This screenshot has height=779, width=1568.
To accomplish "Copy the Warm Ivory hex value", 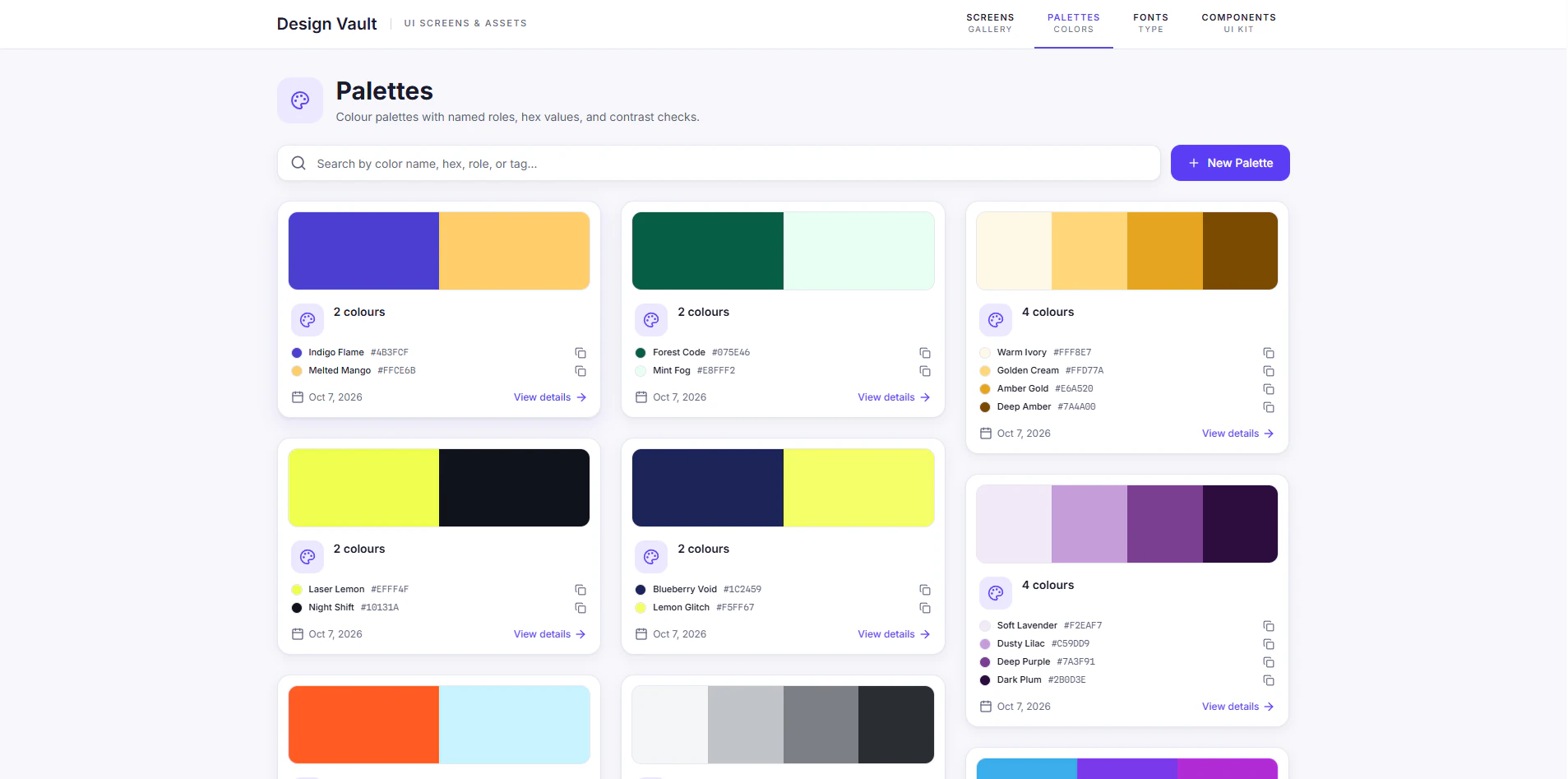I will (x=1269, y=353).
